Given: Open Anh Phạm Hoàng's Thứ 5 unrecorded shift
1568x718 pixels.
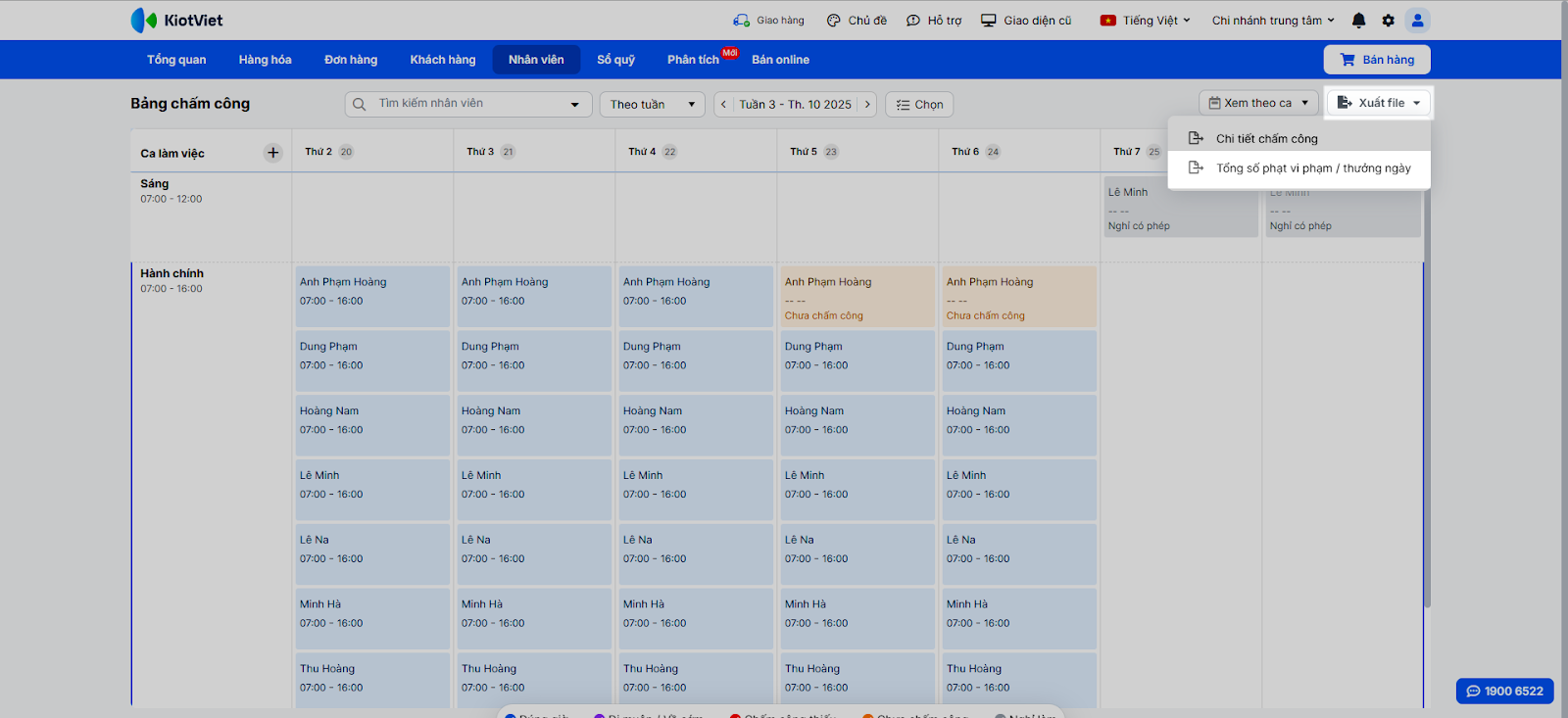Looking at the screenshot, I should [x=857, y=297].
